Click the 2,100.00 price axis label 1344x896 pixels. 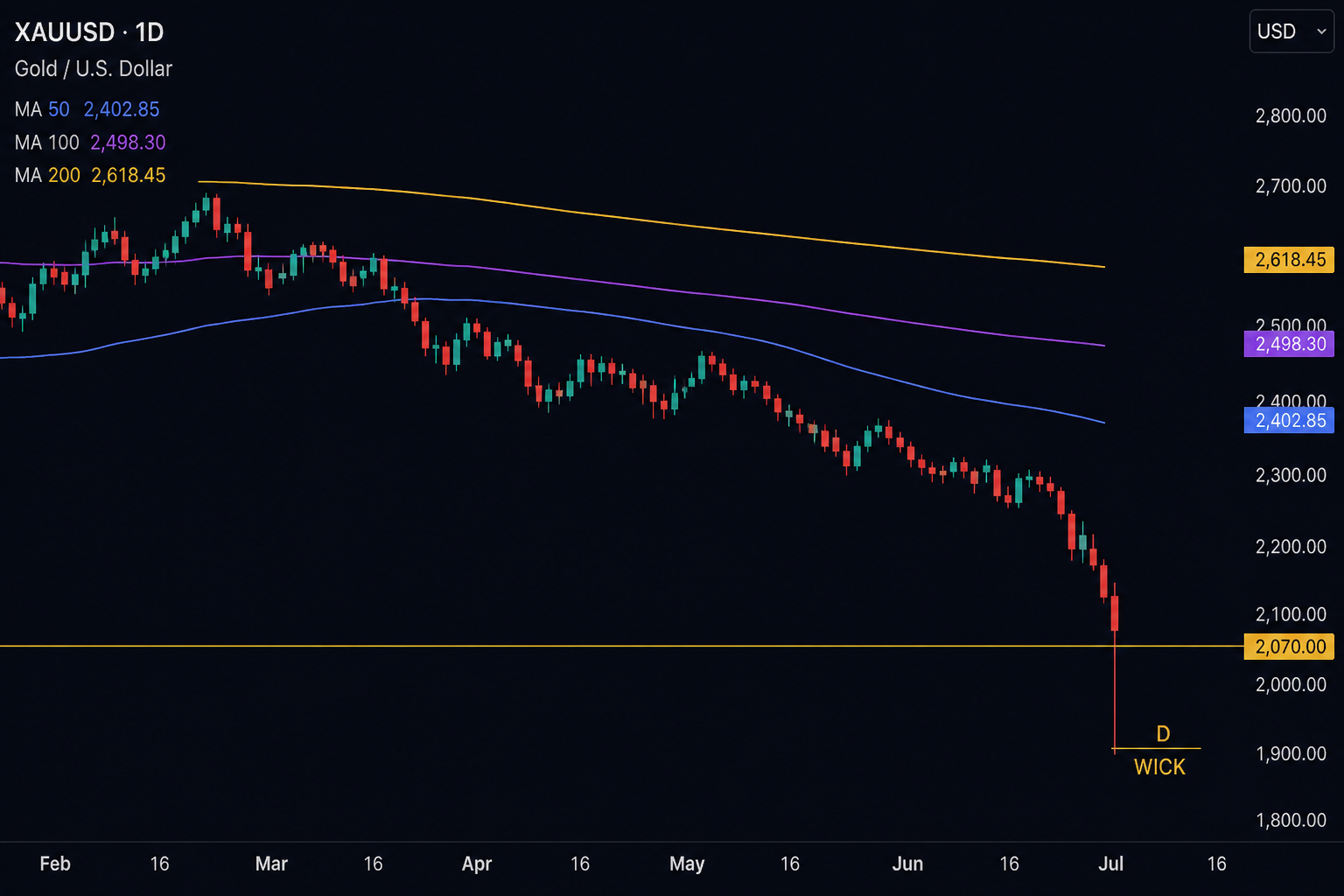pos(1291,614)
